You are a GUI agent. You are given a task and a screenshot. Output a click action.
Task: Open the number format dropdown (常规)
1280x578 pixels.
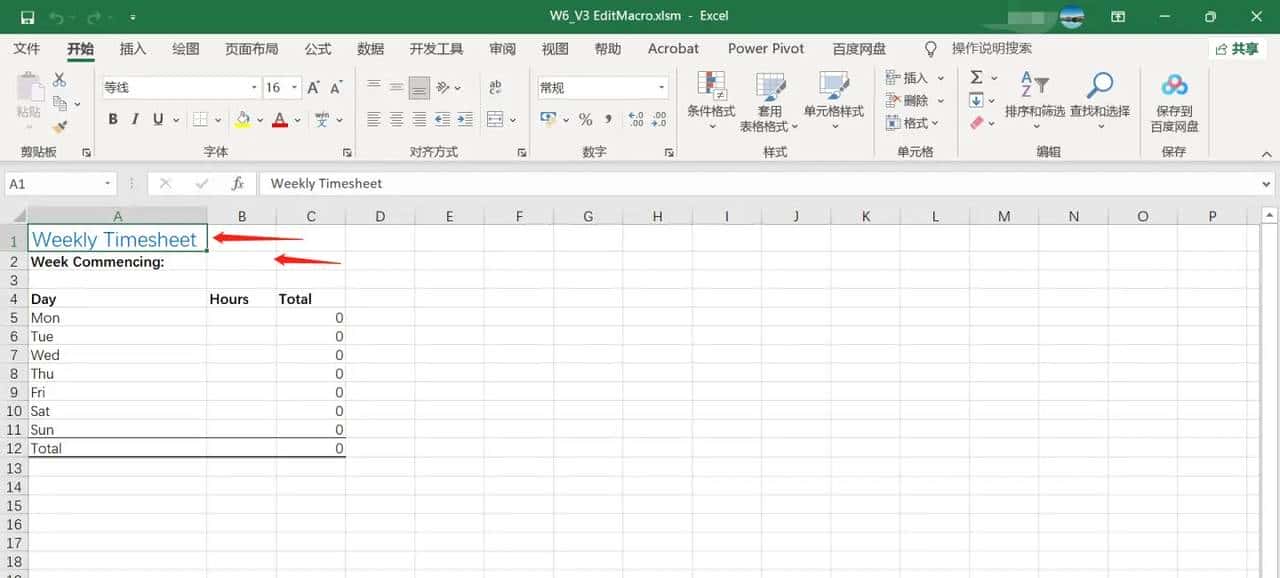661,88
